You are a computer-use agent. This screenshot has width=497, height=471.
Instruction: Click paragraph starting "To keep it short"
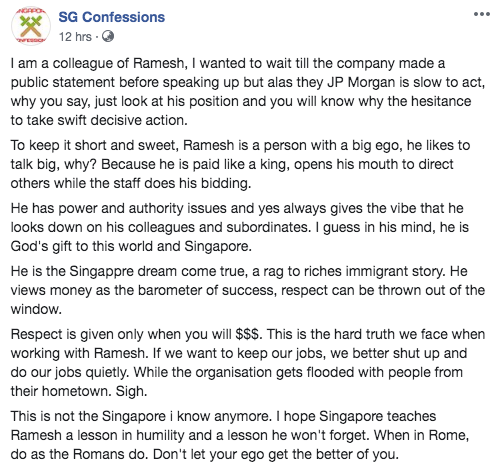pos(240,164)
